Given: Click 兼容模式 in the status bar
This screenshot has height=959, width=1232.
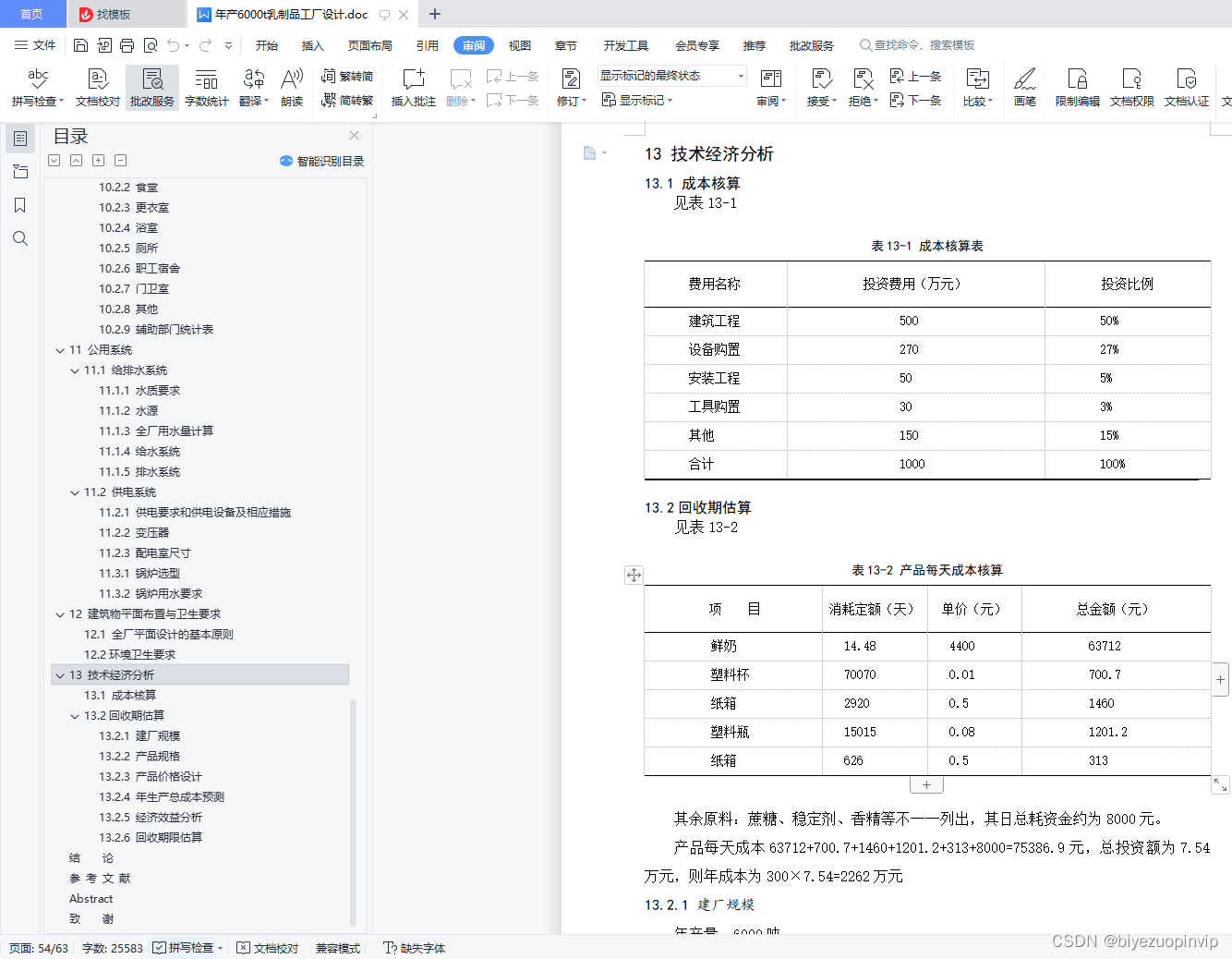Looking at the screenshot, I should 338,948.
